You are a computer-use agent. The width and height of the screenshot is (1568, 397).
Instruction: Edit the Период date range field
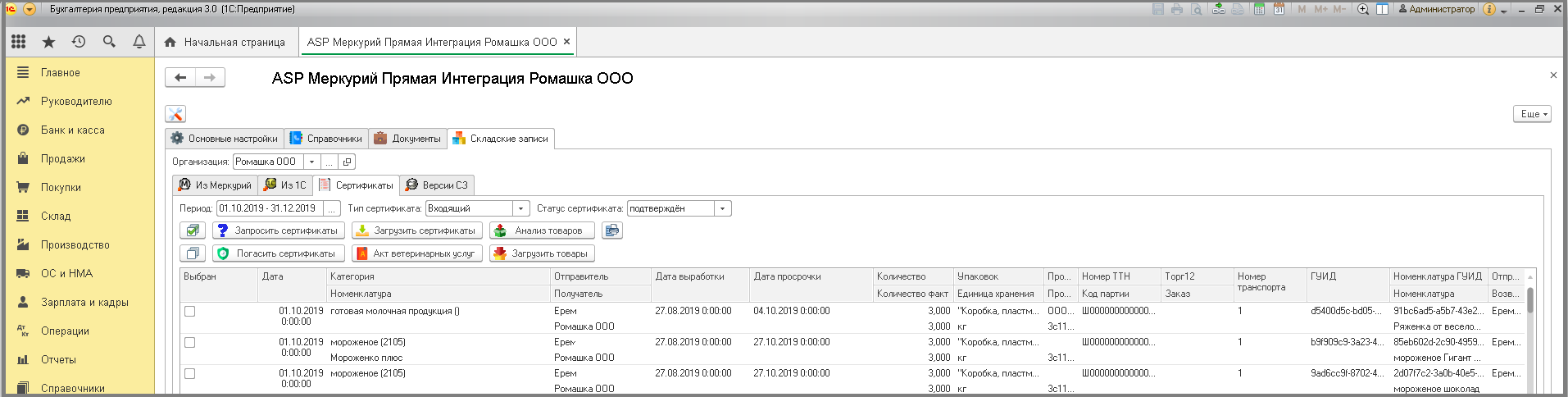point(270,208)
